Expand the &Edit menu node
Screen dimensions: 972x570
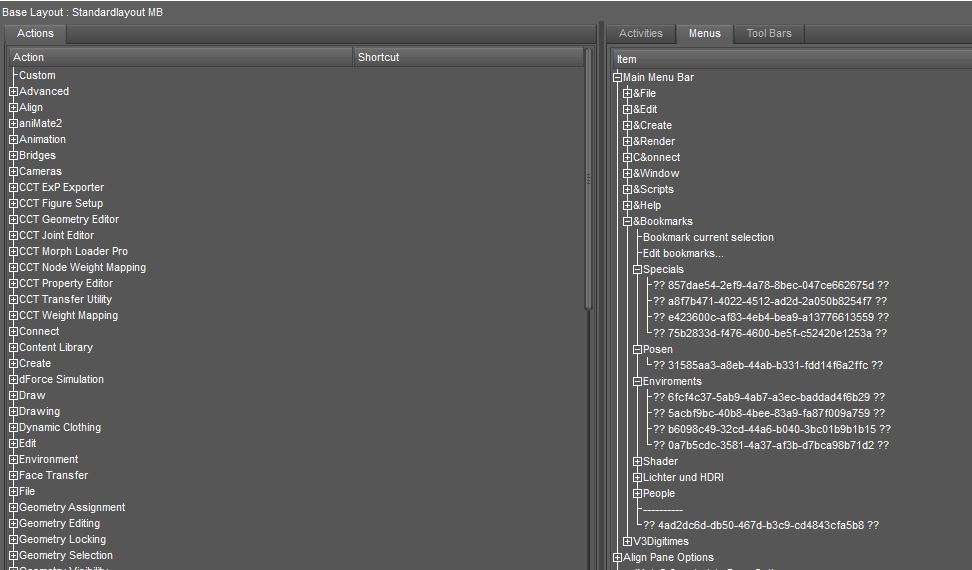coord(627,110)
